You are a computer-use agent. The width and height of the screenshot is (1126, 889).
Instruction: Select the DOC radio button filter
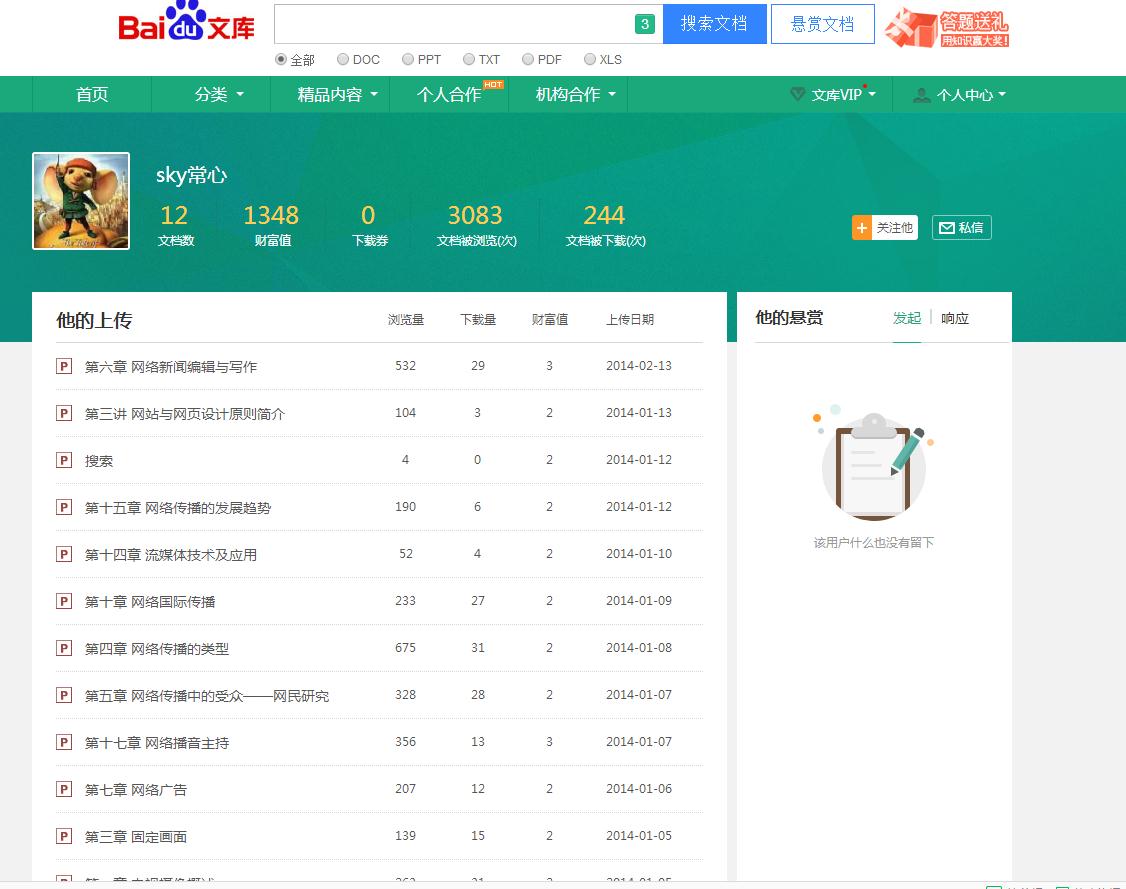343,59
